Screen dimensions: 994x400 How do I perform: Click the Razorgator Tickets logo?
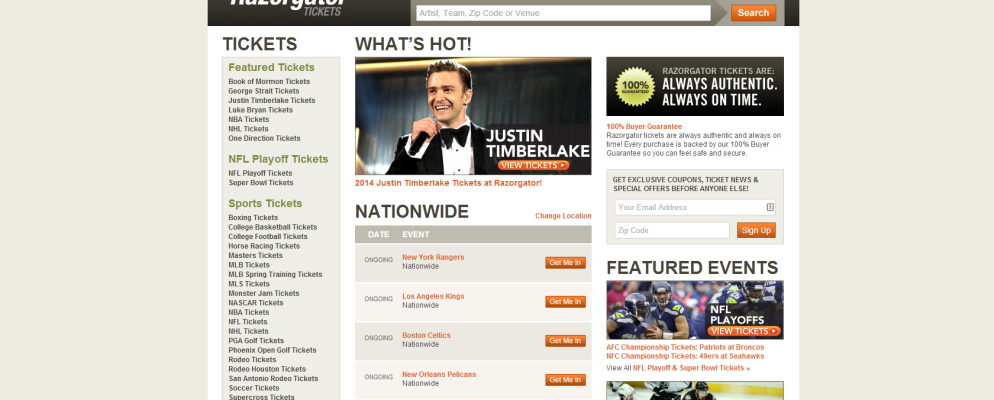pos(287,6)
